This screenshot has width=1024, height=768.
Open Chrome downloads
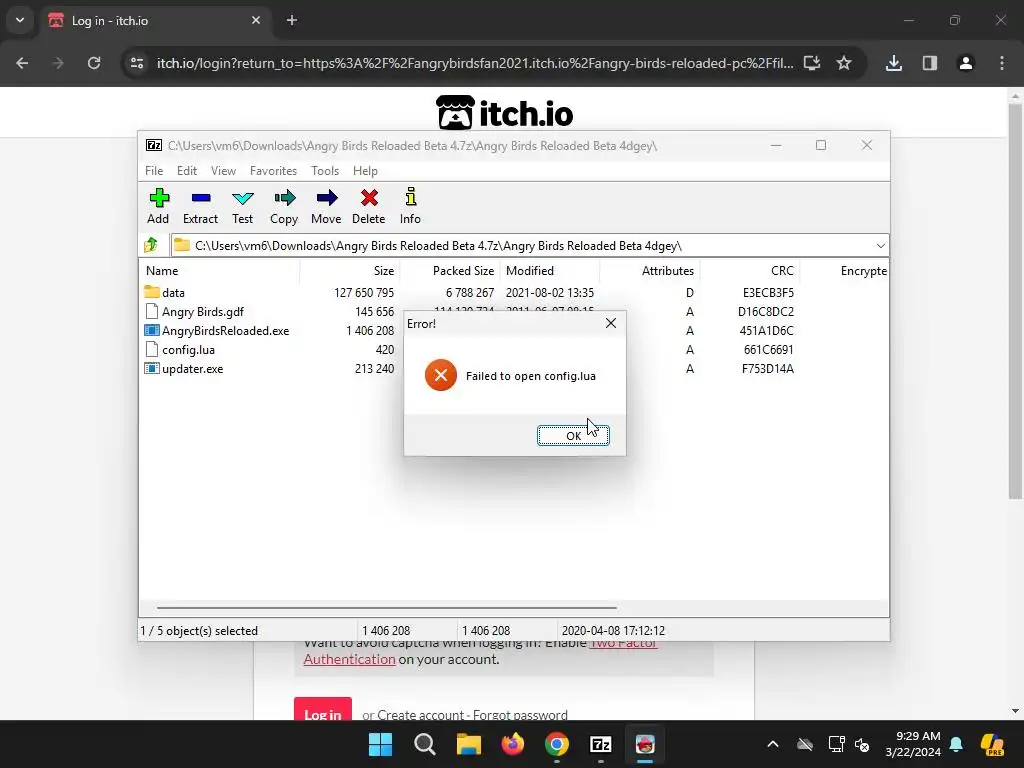pyautogui.click(x=894, y=63)
